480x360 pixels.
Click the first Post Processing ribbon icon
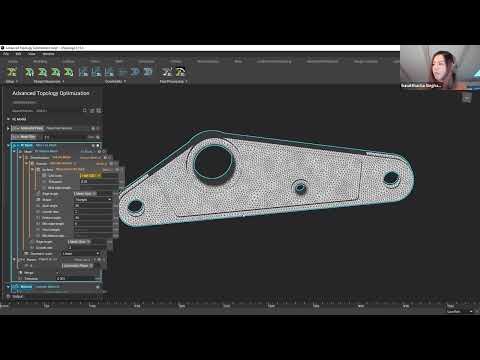tap(166, 72)
